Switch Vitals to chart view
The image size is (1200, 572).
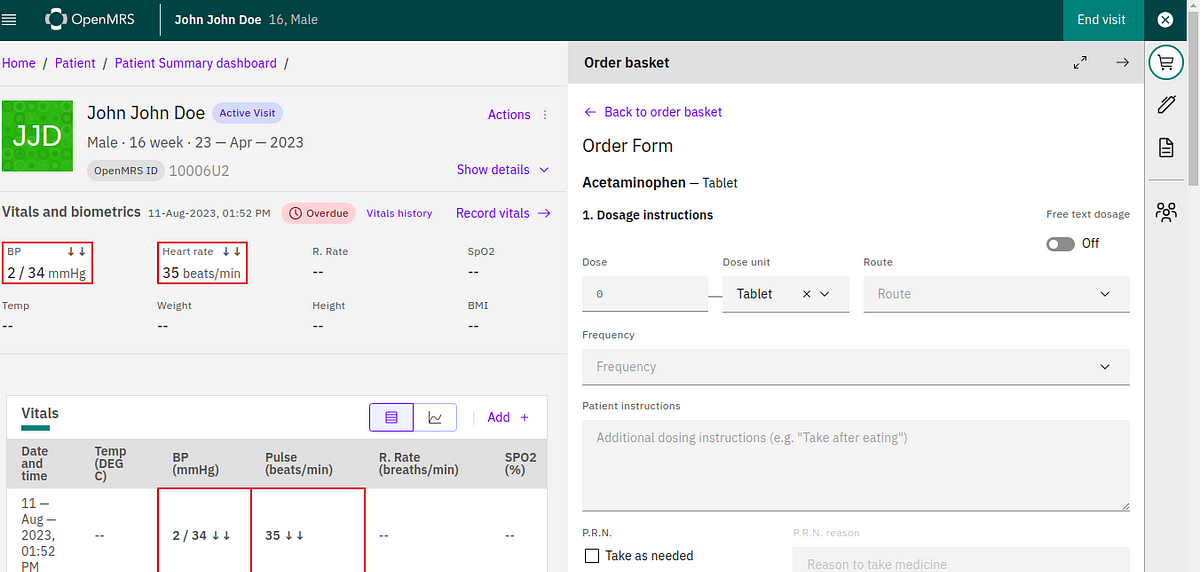click(435, 417)
